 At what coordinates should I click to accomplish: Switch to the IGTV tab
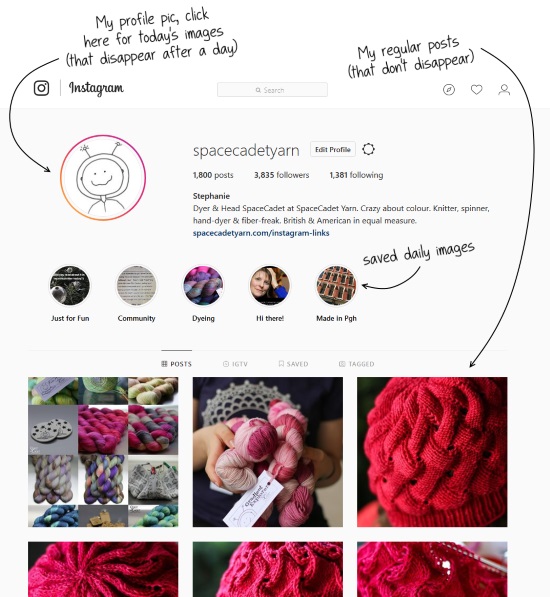pos(235,364)
